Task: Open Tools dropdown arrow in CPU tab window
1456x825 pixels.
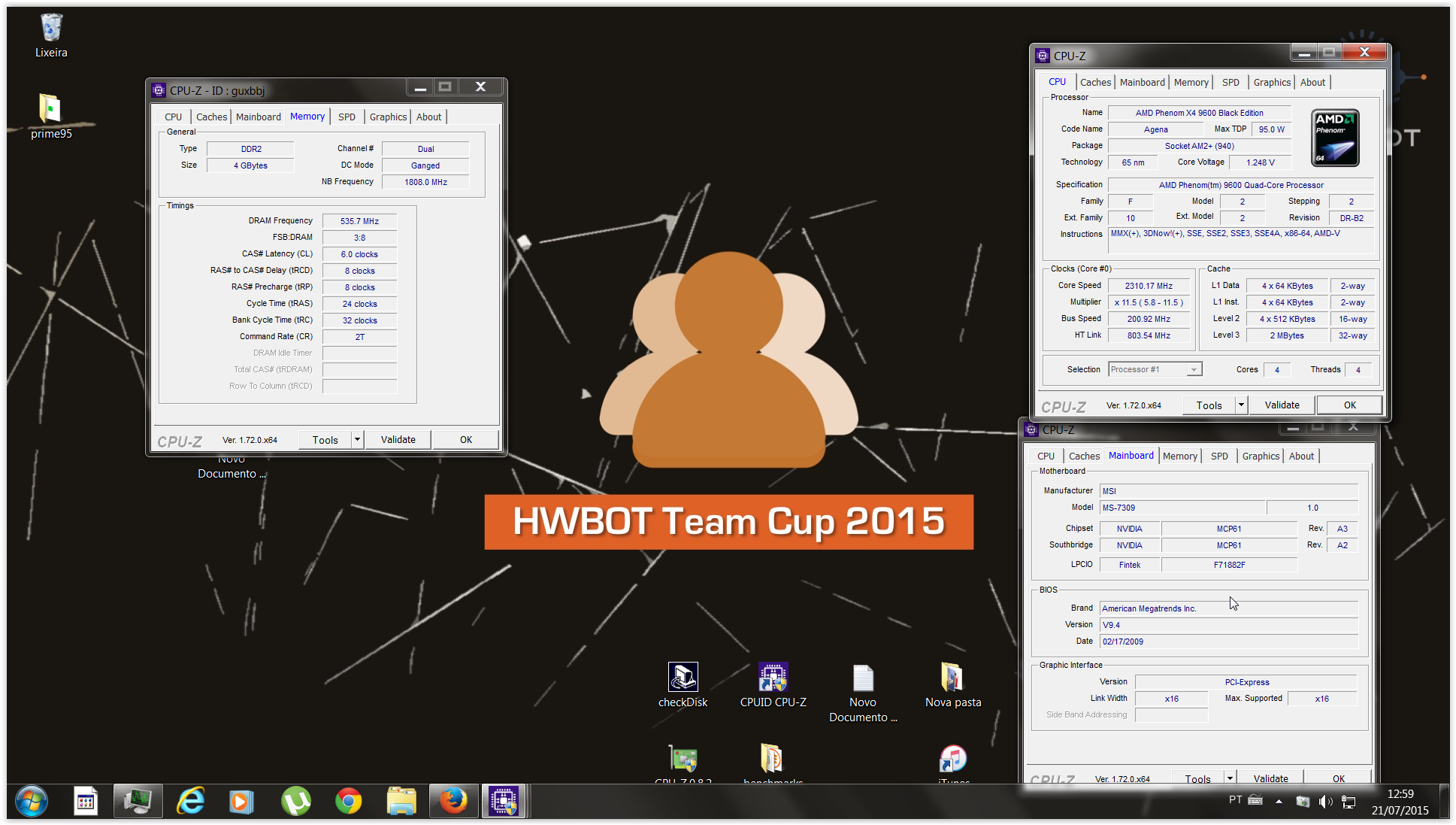Action: [x=1241, y=405]
